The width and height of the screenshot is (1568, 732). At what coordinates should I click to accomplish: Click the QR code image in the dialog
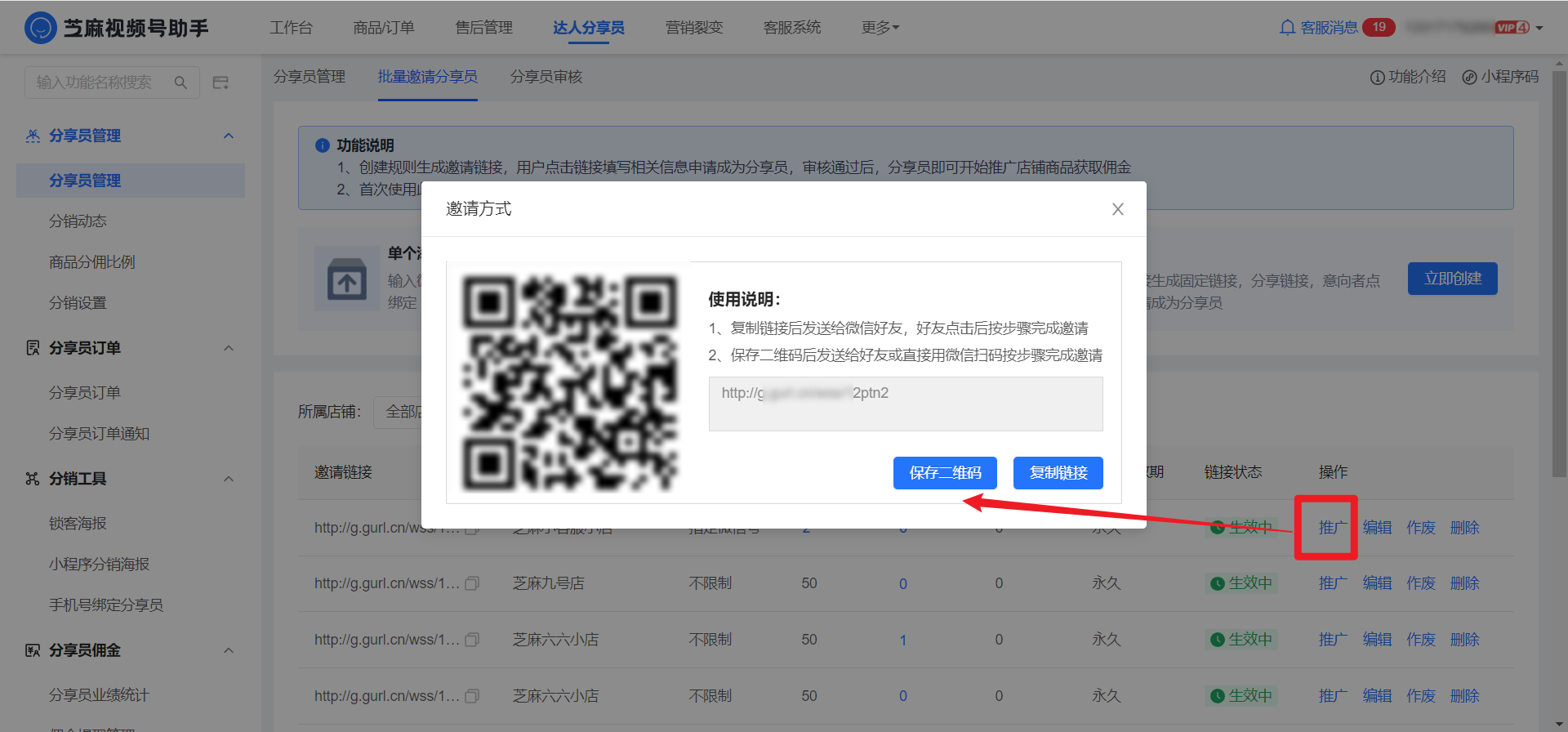[569, 382]
